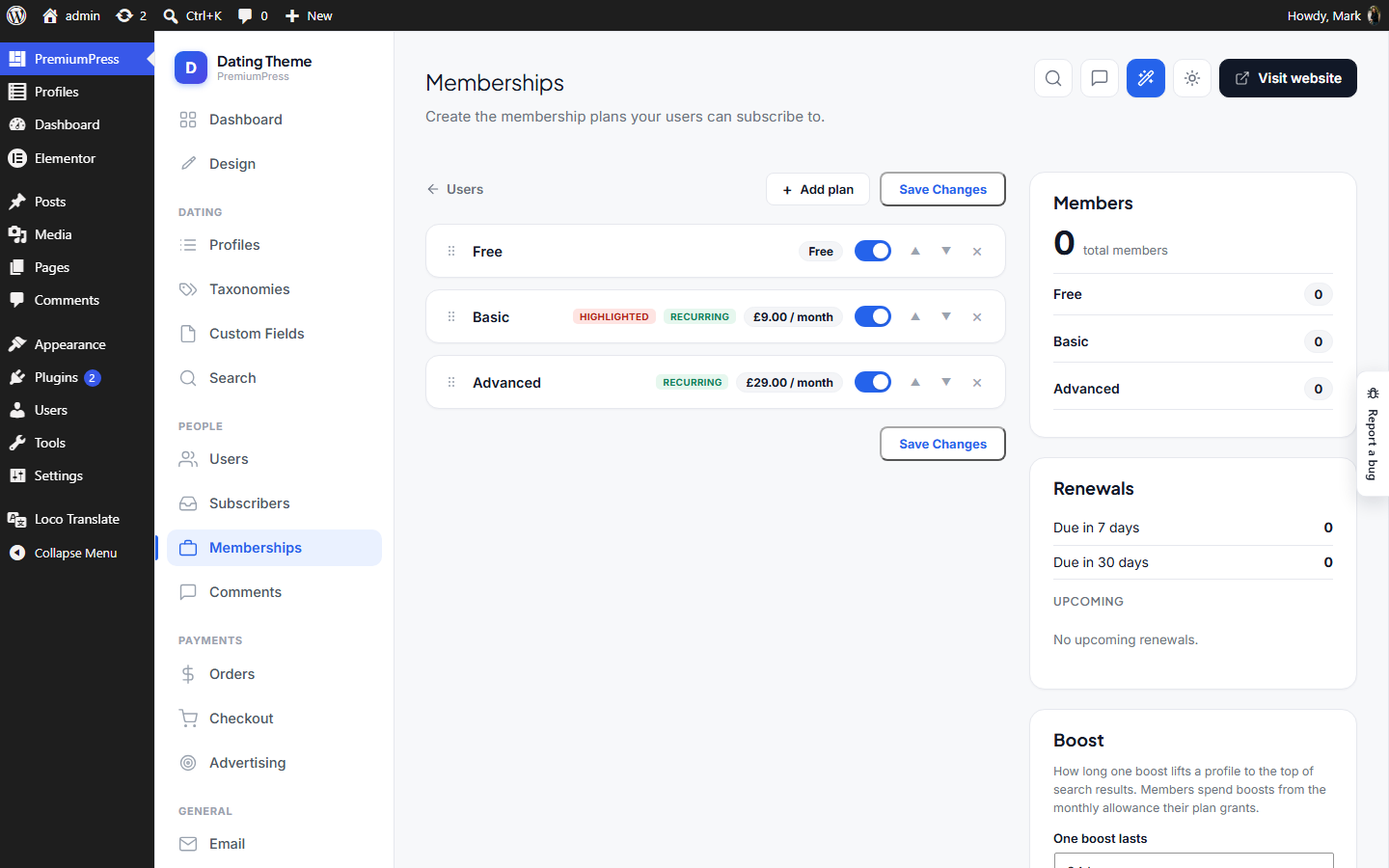1389x868 pixels.
Task: Open Tools in WordPress menu
Action: 77,443
